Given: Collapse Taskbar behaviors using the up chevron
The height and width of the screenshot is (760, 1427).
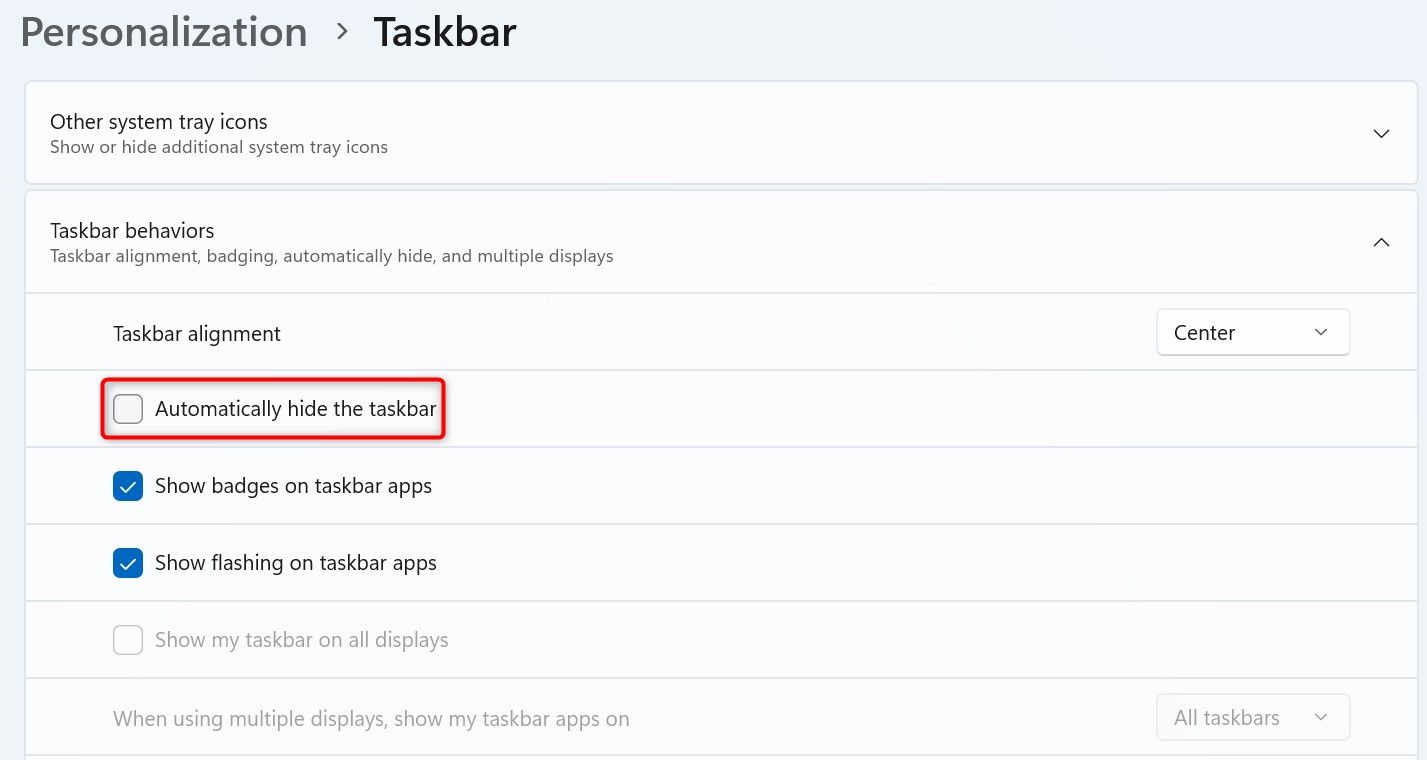Looking at the screenshot, I should click(x=1381, y=242).
